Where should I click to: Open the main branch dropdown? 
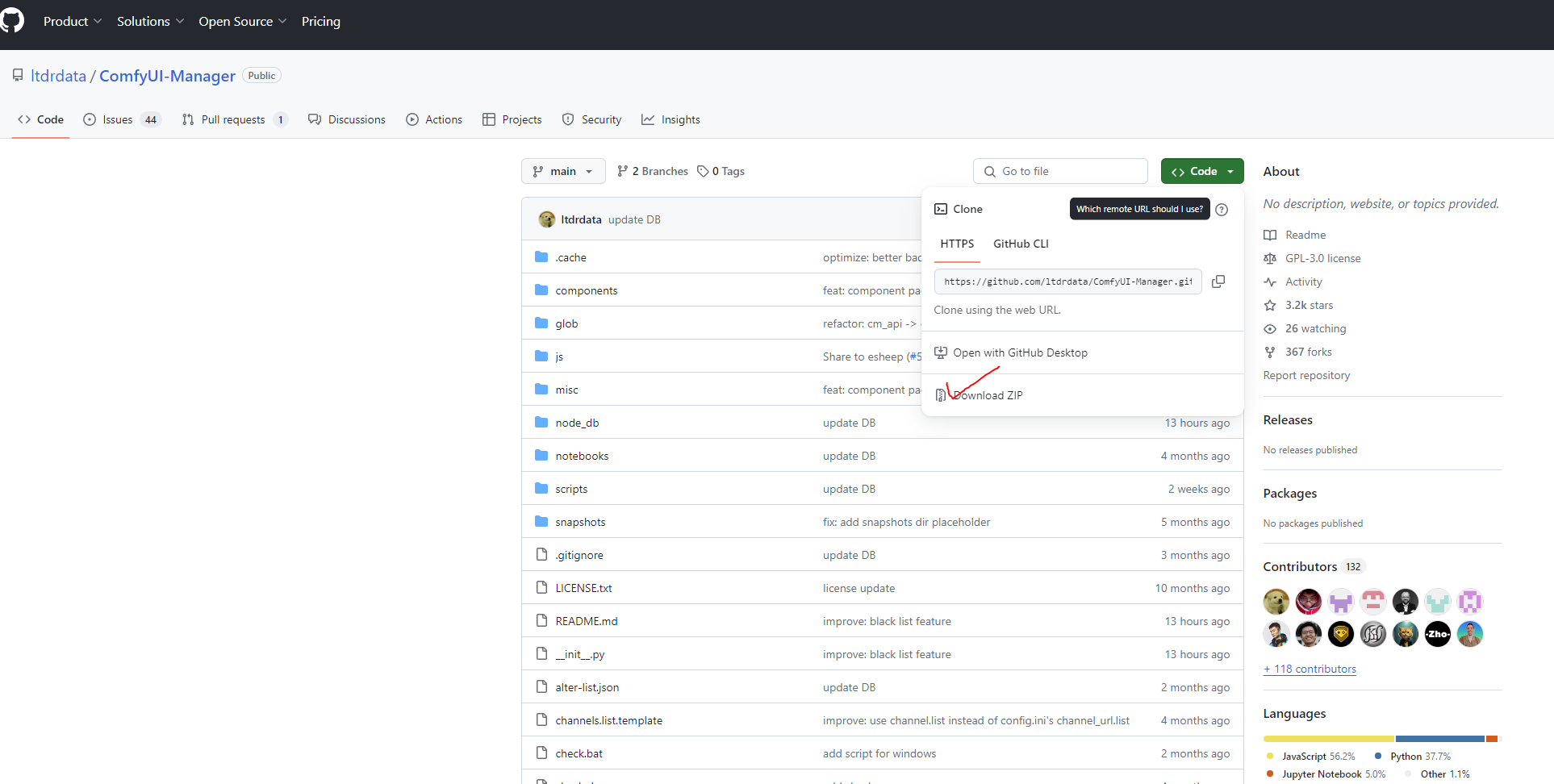pos(563,171)
